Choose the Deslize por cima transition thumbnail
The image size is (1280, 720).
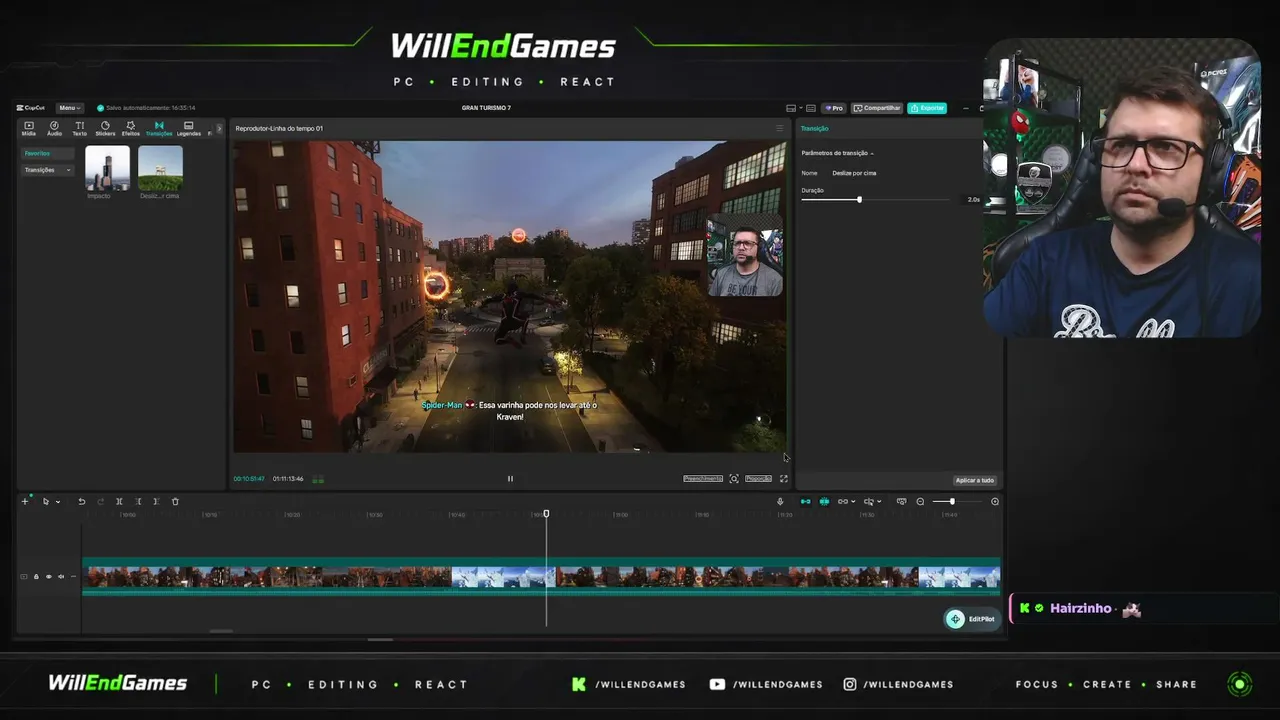pos(160,168)
